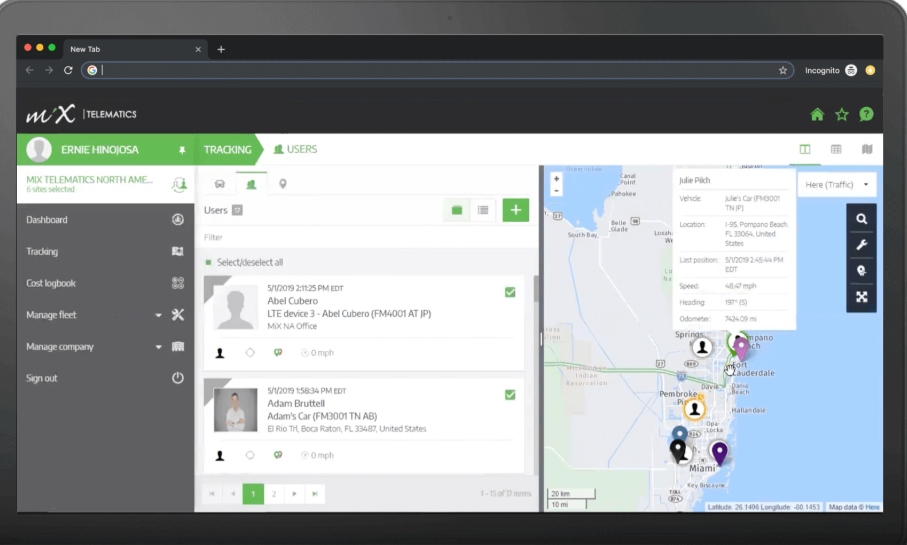
Task: Reload the browser page
Action: (x=68, y=70)
